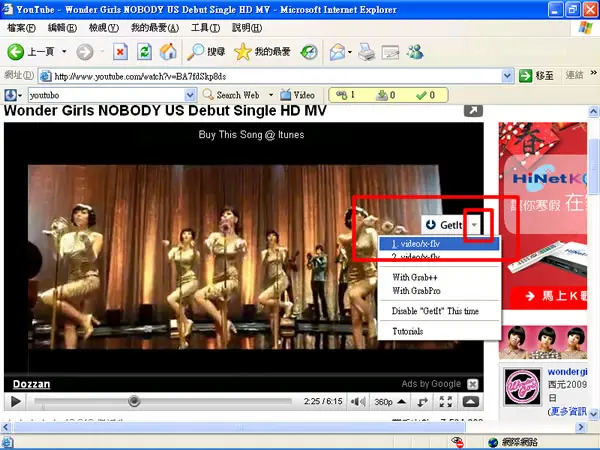Click the Wonder Girls channel avatar thumbnail

point(522,387)
